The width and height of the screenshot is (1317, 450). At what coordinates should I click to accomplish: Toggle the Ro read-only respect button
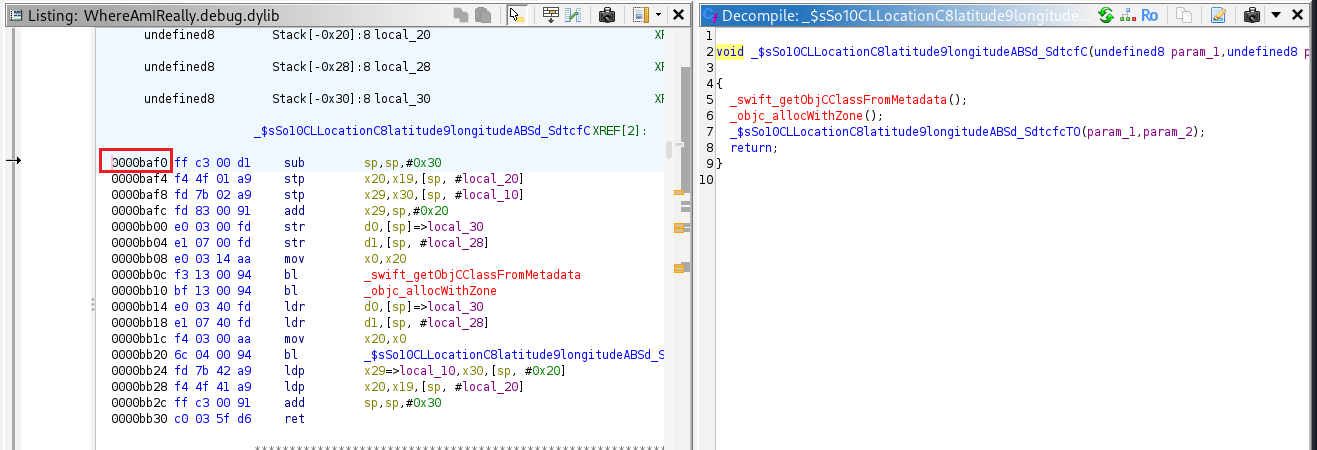coord(1150,15)
